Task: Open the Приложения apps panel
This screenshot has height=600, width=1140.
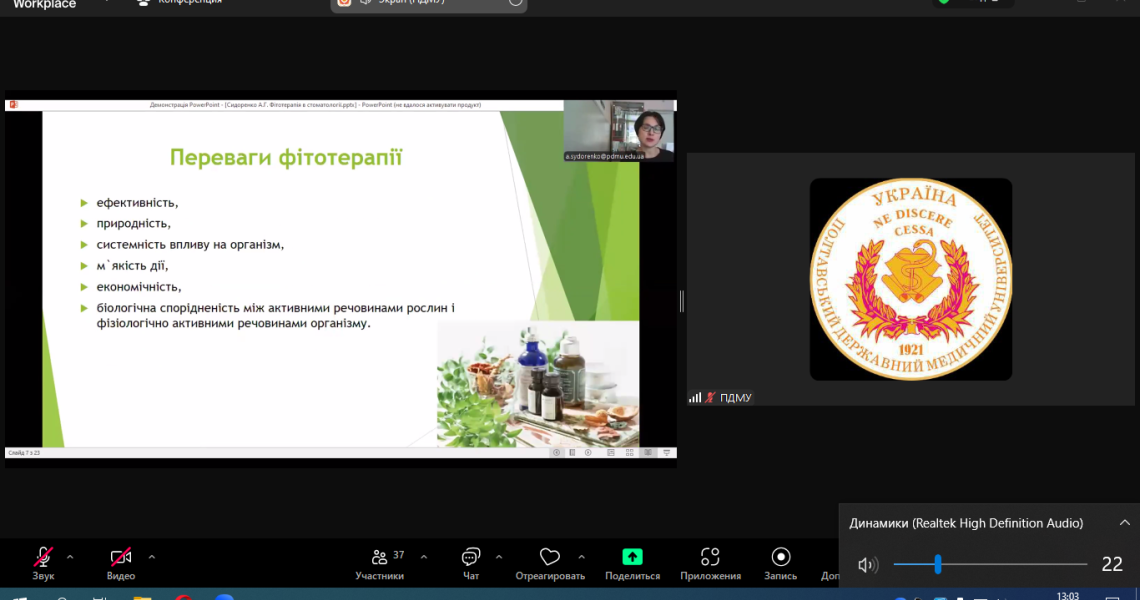Action: tap(710, 564)
